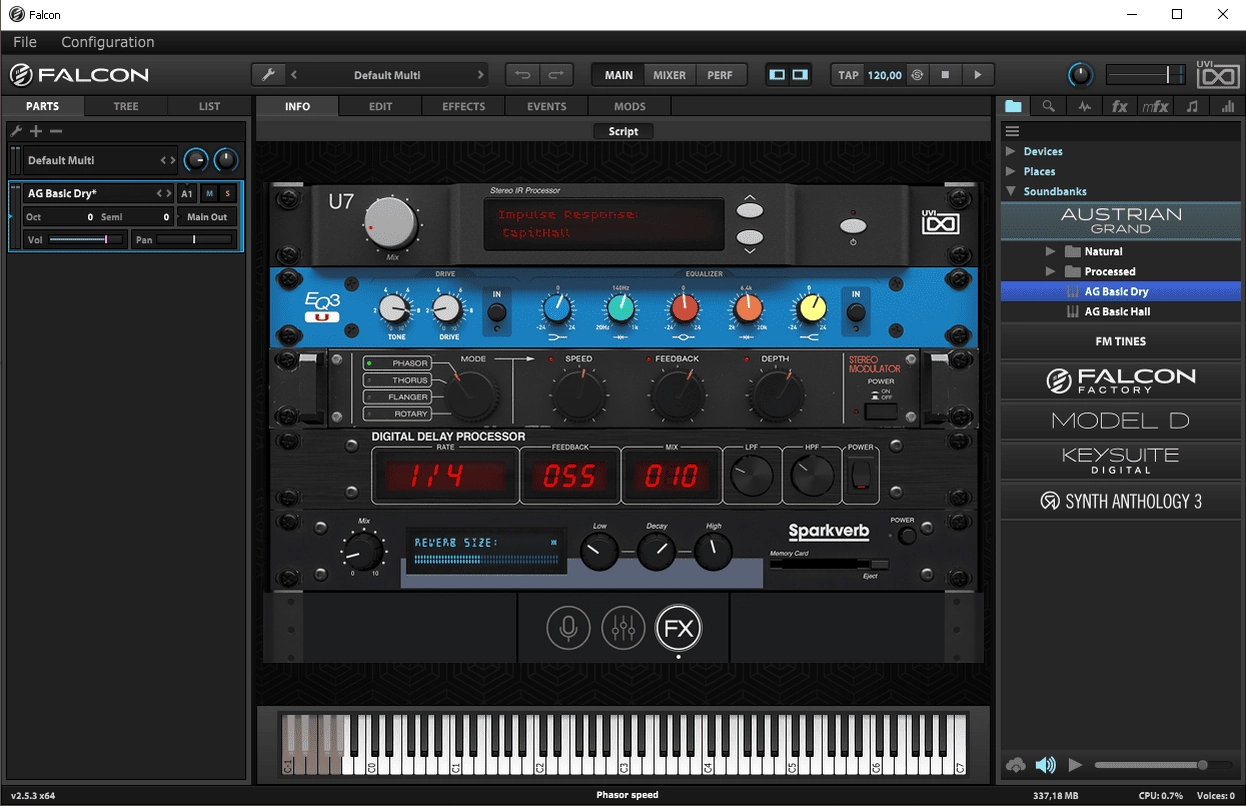Open the bar graph modulators browser tab
The height and width of the screenshot is (806, 1246).
[x=1227, y=106]
